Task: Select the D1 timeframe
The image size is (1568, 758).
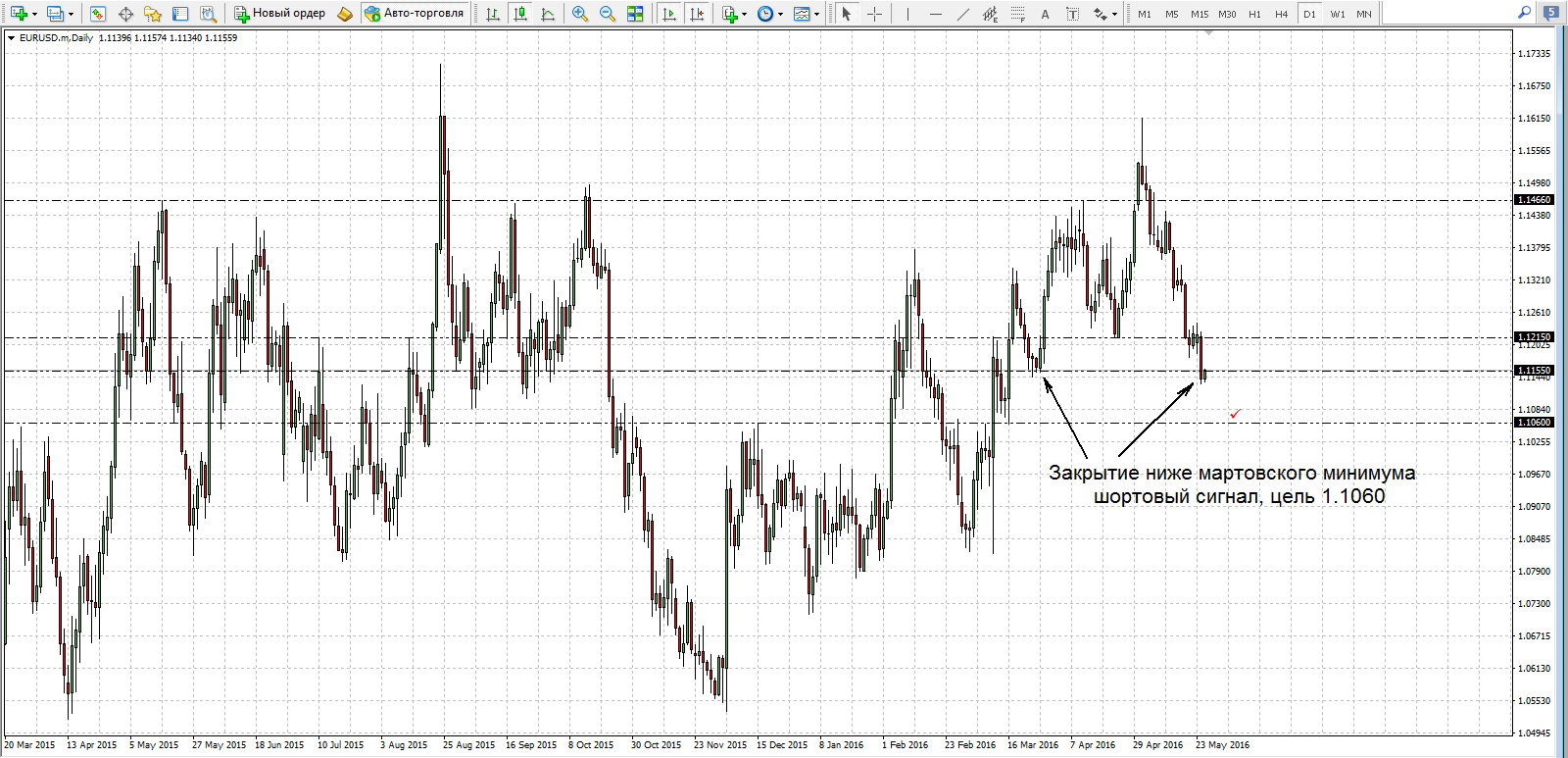Action: click(x=1310, y=14)
